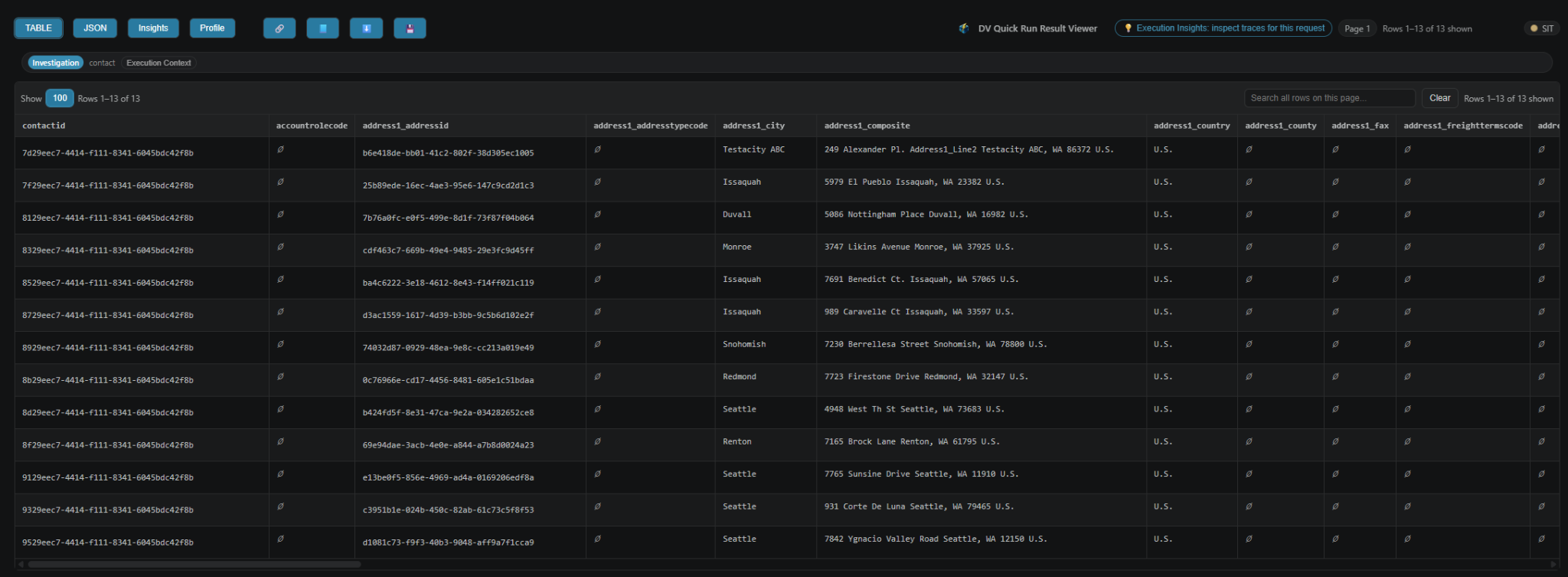Viewport: 1568px width, 577px height.
Task: Click the 249 Alexander Pl. composite address
Action: [969, 149]
